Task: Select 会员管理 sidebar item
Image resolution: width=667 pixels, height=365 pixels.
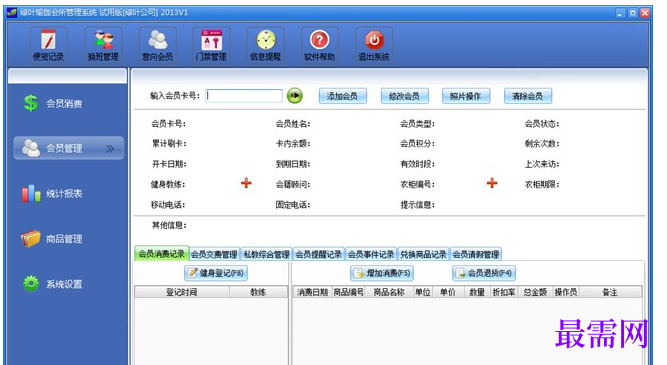Action: point(68,148)
